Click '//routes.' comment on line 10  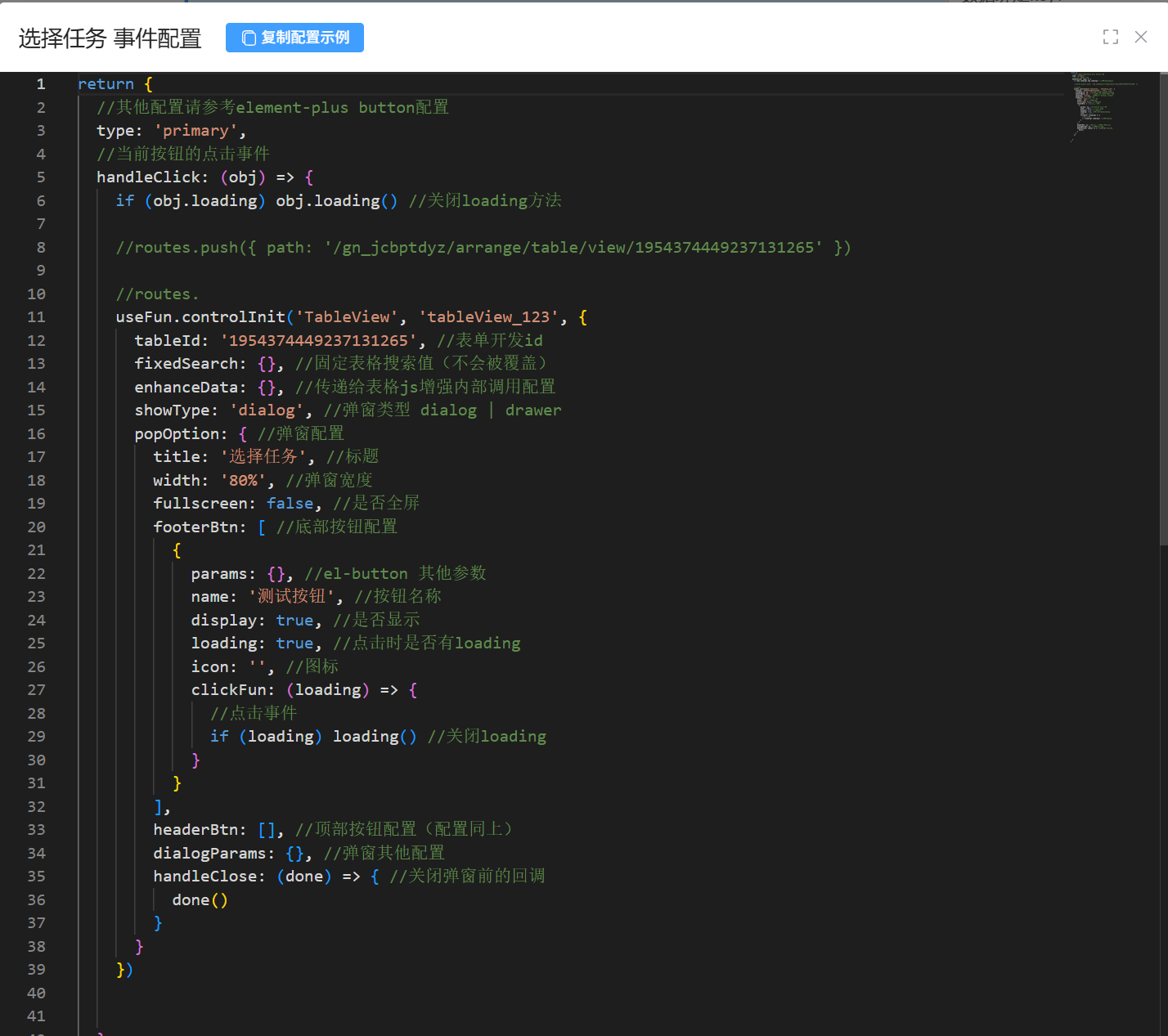pos(157,294)
